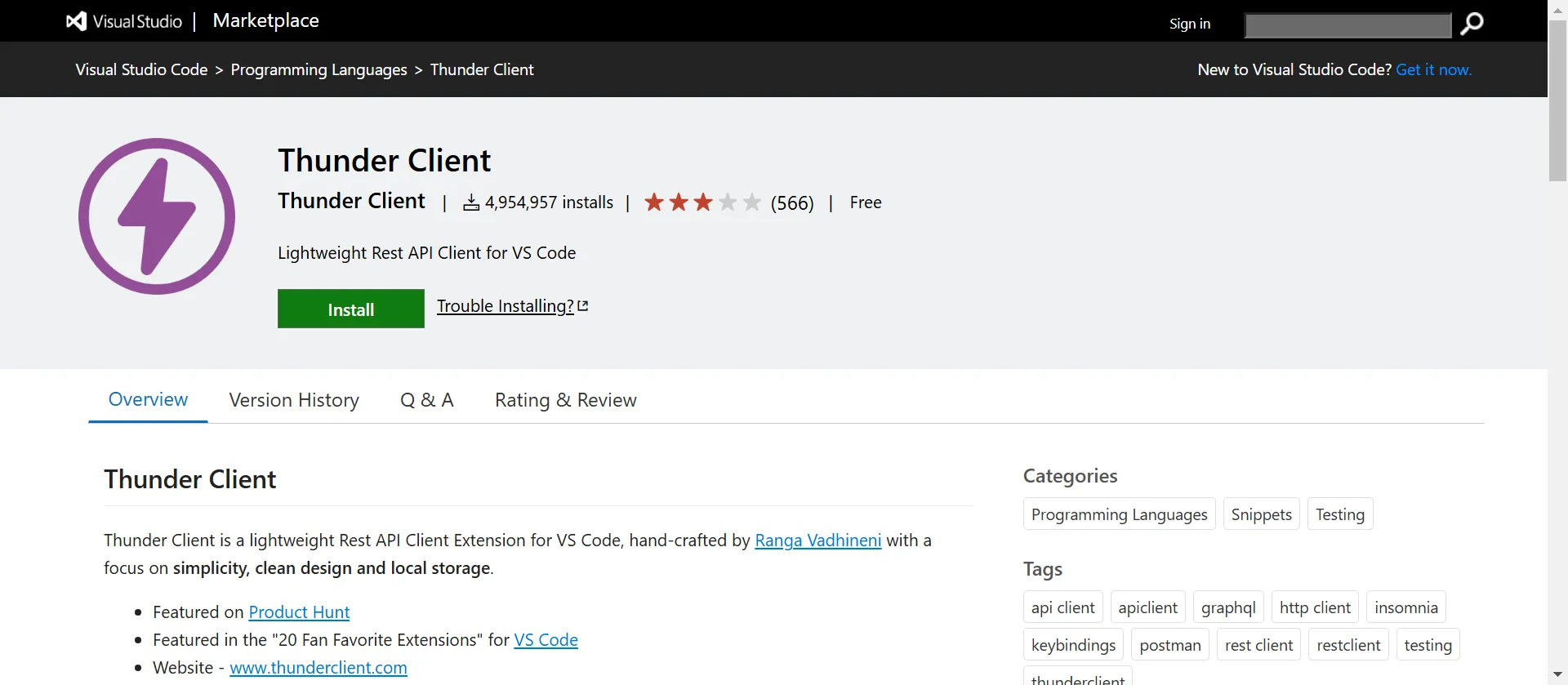
Task: Click the search magnifier icon
Action: tap(1472, 24)
